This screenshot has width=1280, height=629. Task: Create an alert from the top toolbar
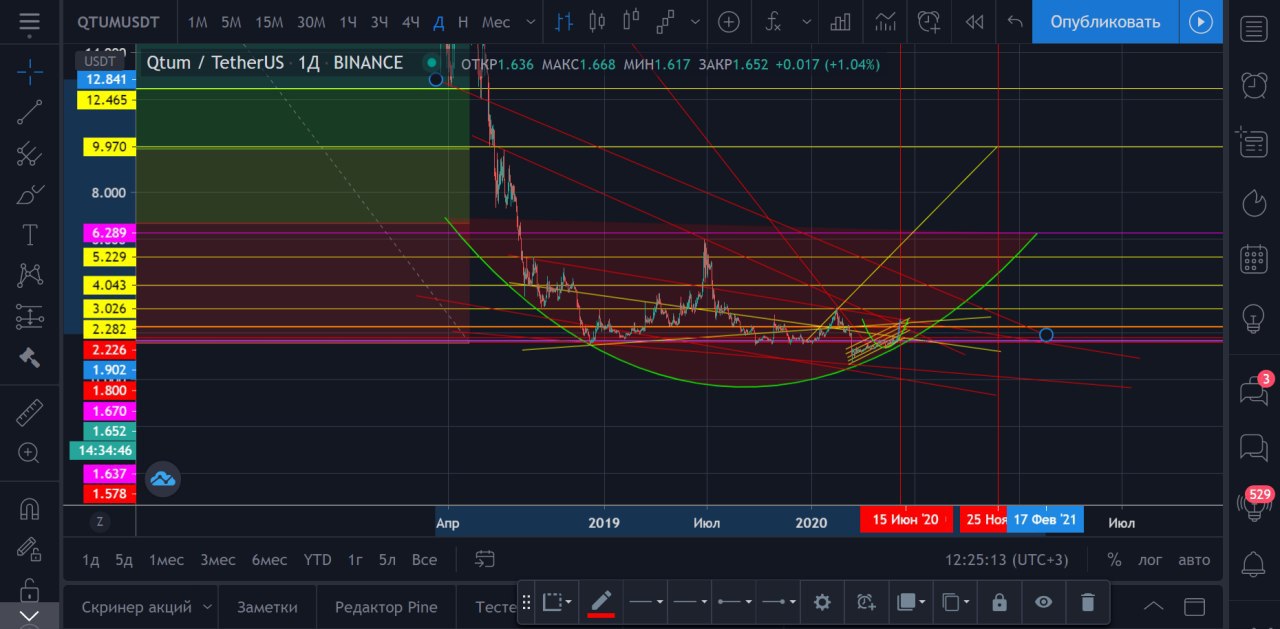pyautogui.click(x=929, y=21)
